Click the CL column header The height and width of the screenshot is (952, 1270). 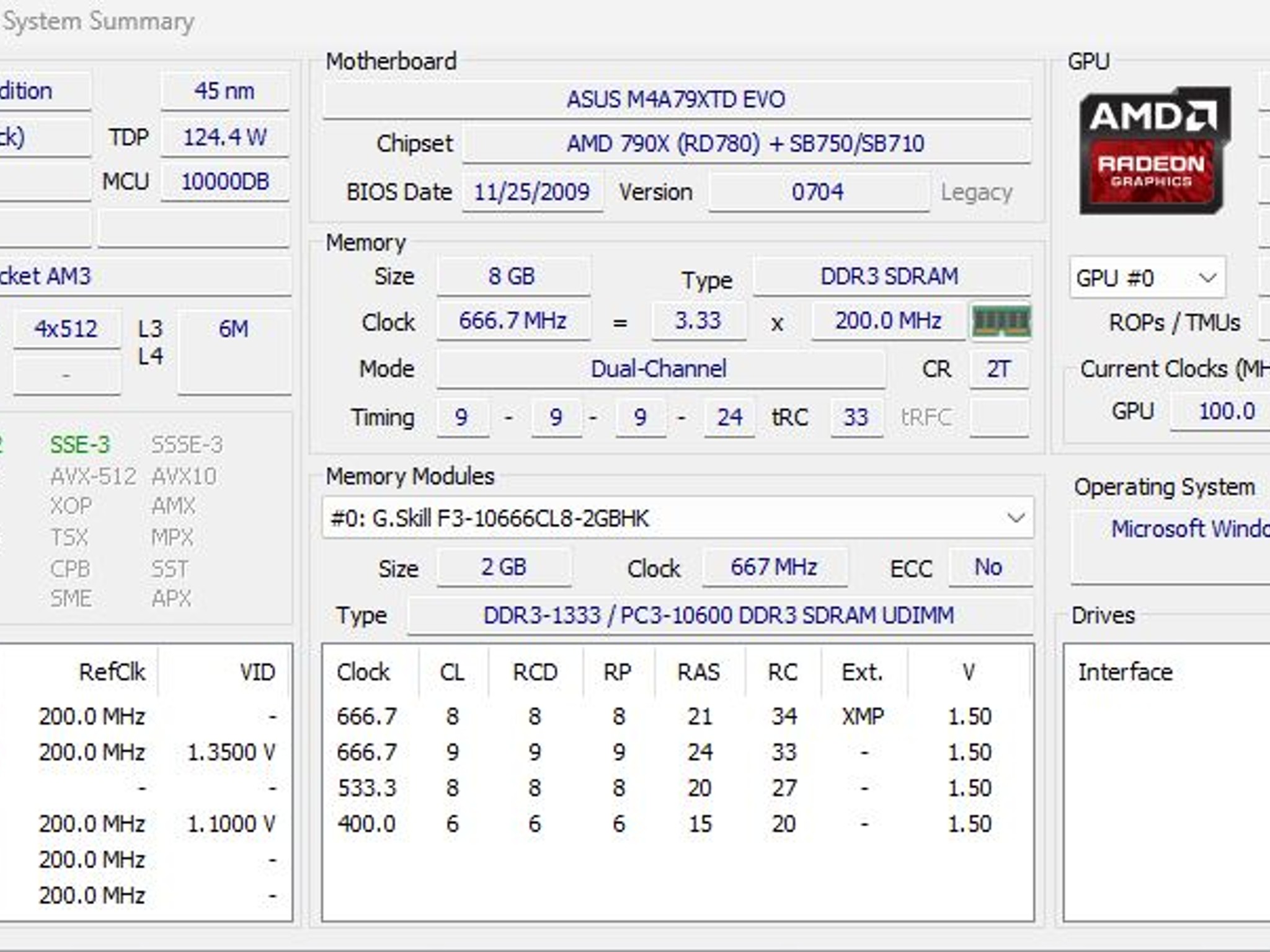[x=452, y=672]
